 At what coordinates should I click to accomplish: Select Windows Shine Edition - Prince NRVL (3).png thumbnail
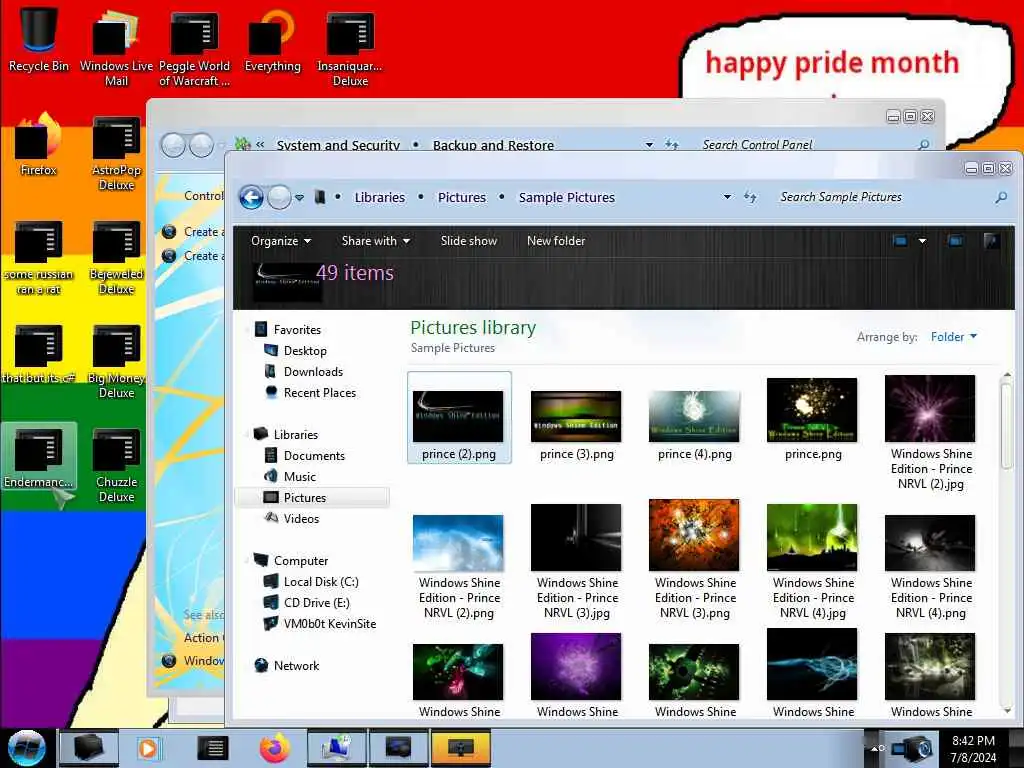tap(694, 560)
